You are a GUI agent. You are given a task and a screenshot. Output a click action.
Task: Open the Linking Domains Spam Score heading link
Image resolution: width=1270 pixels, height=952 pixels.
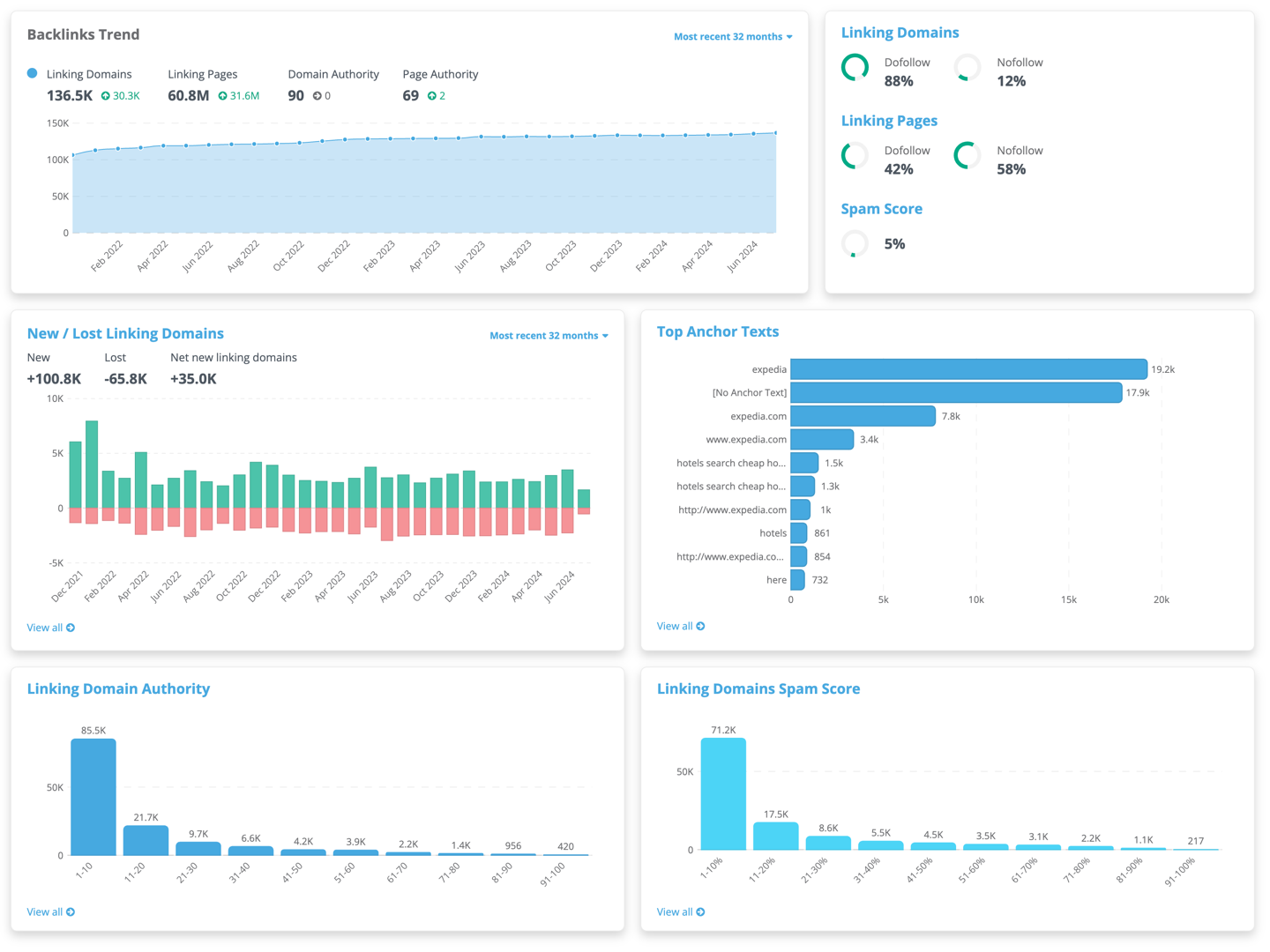click(x=758, y=688)
